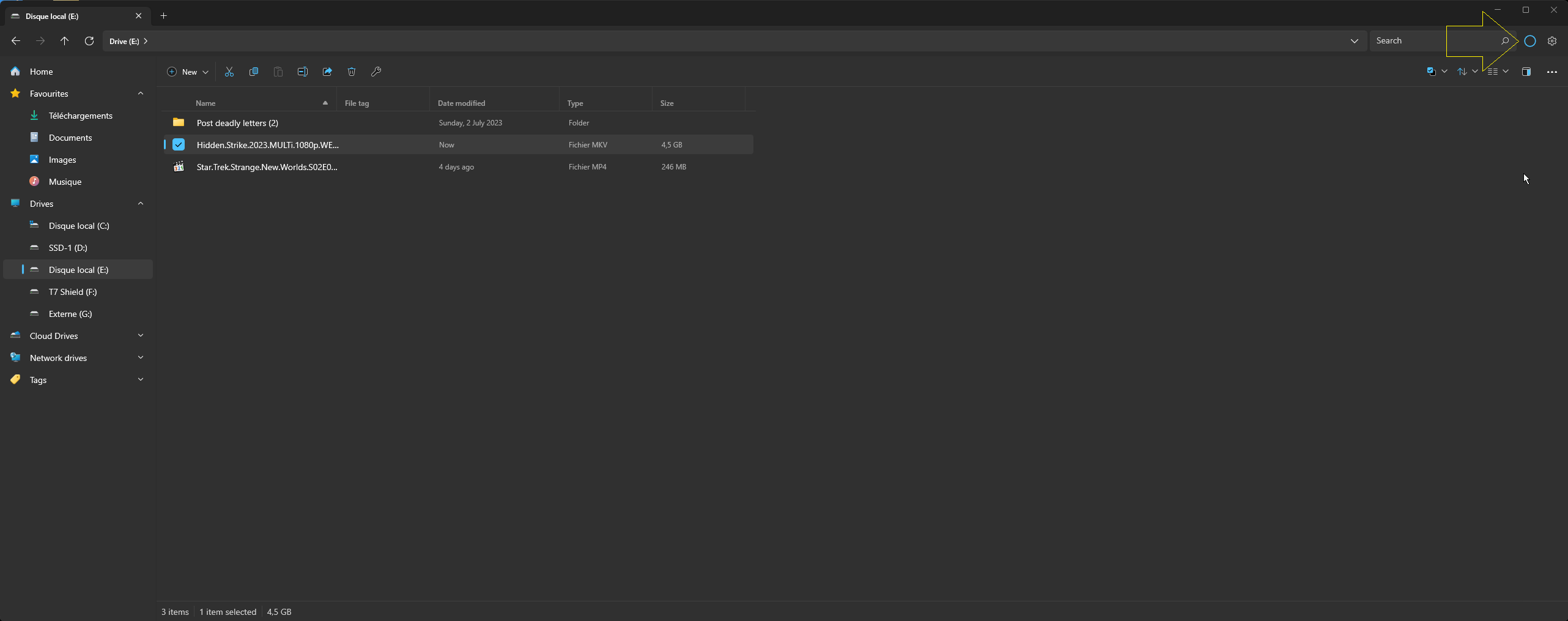Delete file using the trash icon
This screenshot has height=621, width=1568.
click(x=351, y=72)
